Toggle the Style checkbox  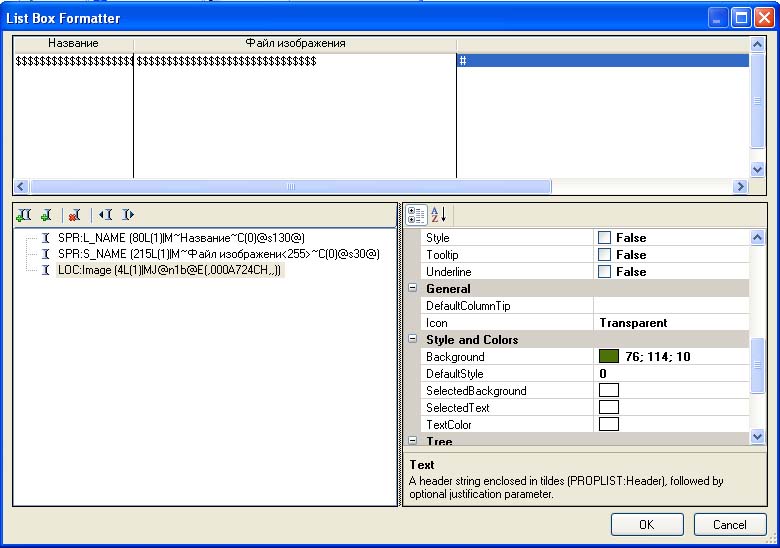pyautogui.click(x=604, y=238)
